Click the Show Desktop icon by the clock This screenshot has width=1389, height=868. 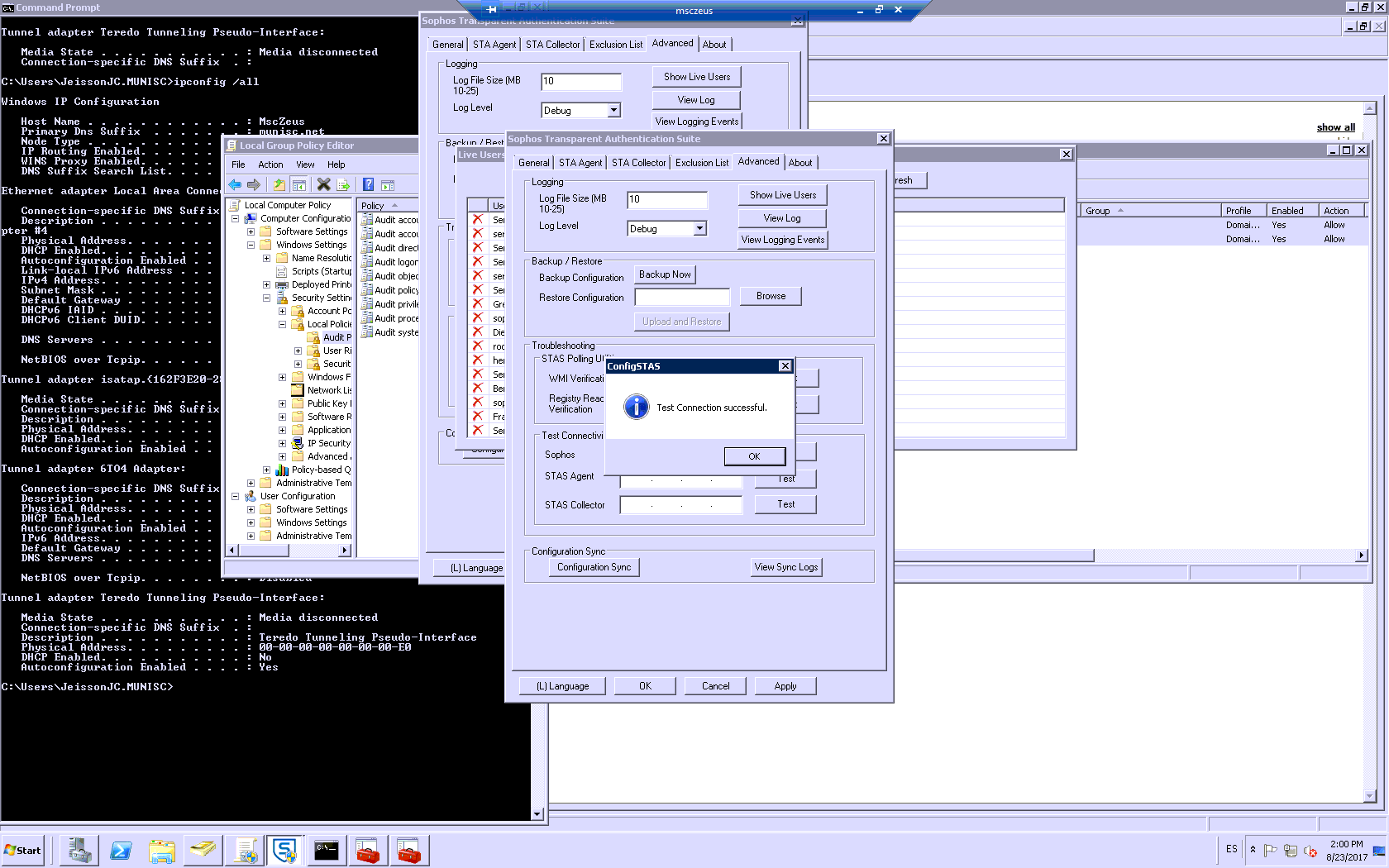point(1379,850)
